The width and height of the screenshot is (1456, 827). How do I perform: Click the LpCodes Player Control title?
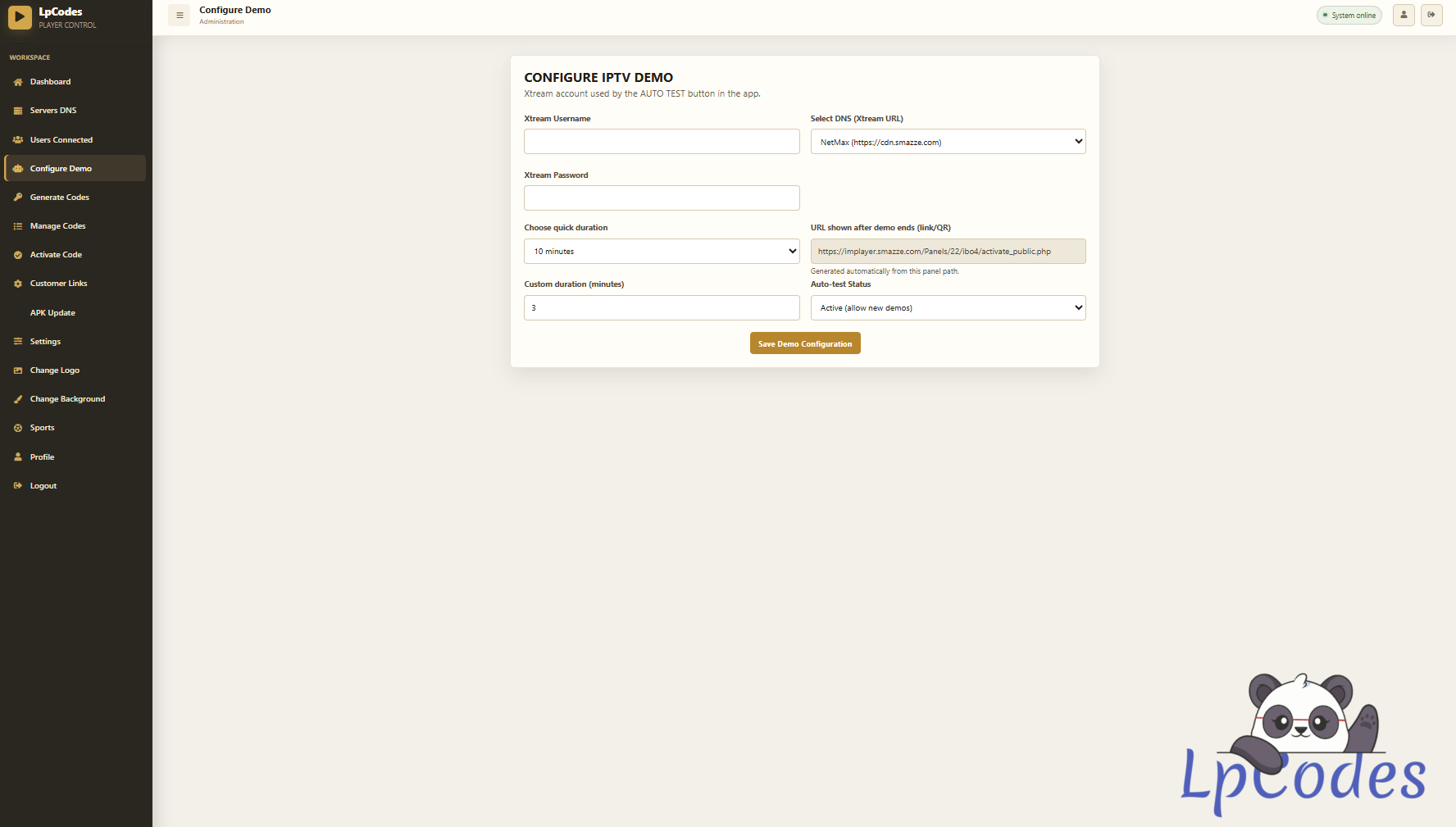67,18
